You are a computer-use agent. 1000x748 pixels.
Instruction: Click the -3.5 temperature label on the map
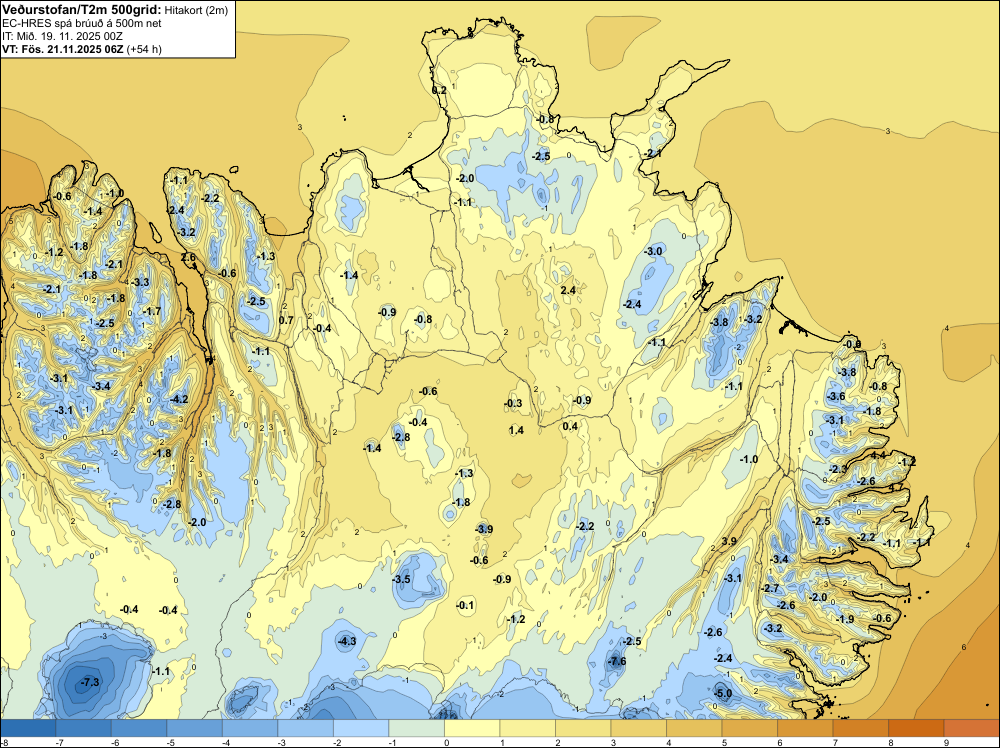click(x=401, y=580)
